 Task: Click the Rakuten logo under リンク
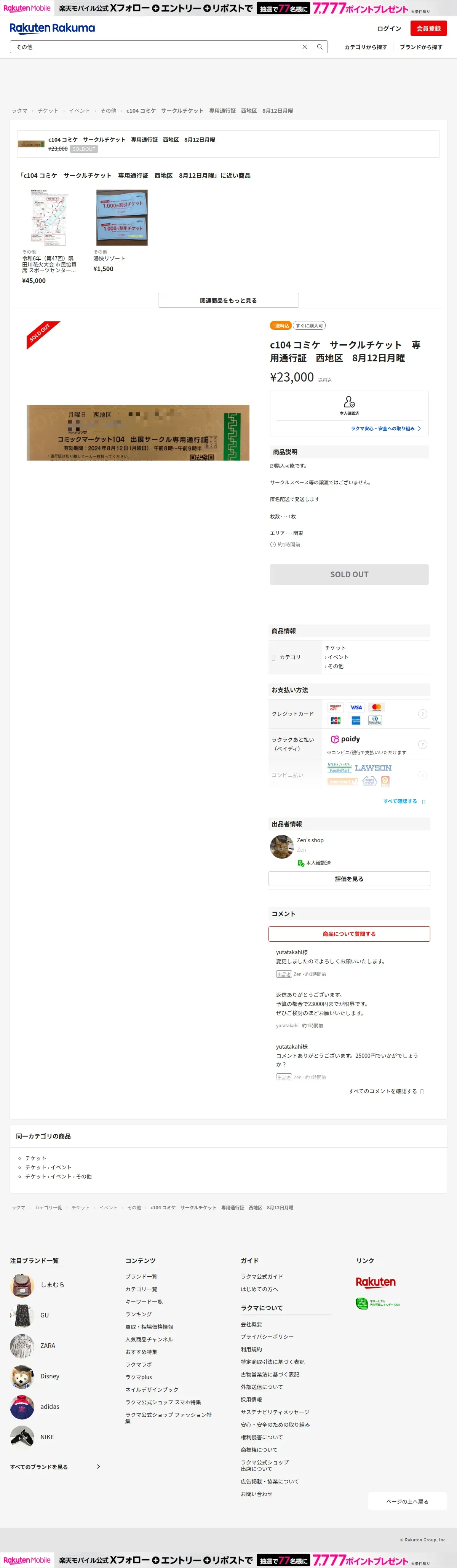376,1282
